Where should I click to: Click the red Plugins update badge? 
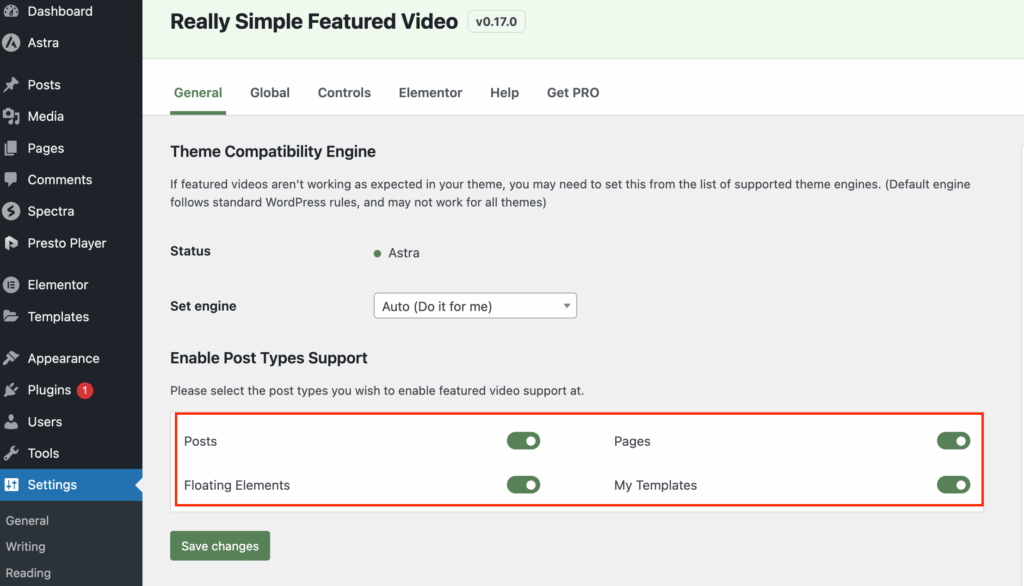tap(85, 390)
